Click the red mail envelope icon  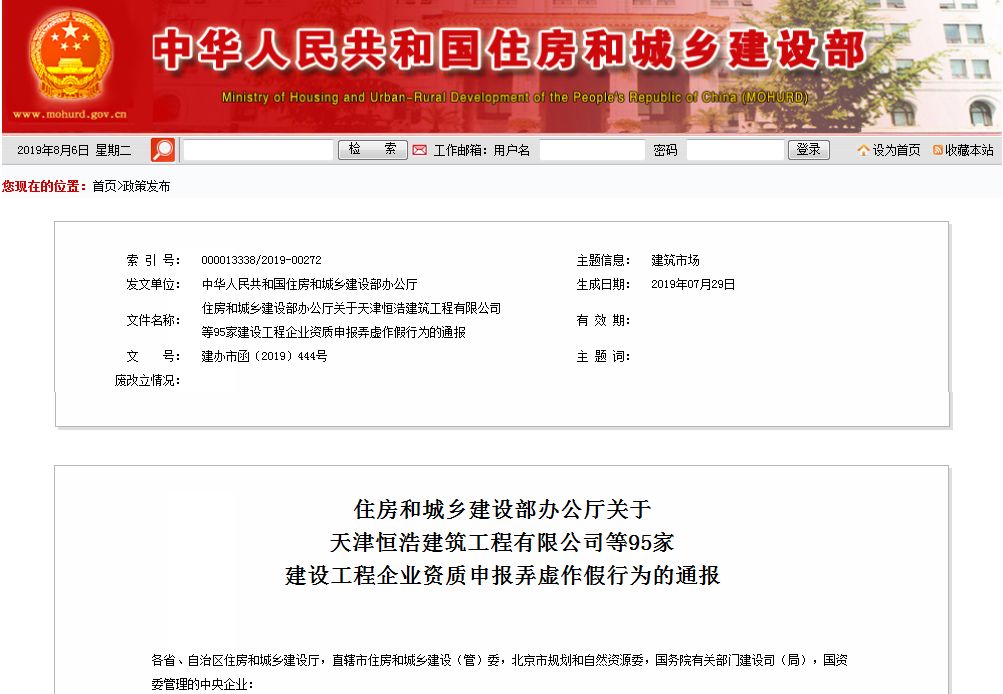click(420, 150)
